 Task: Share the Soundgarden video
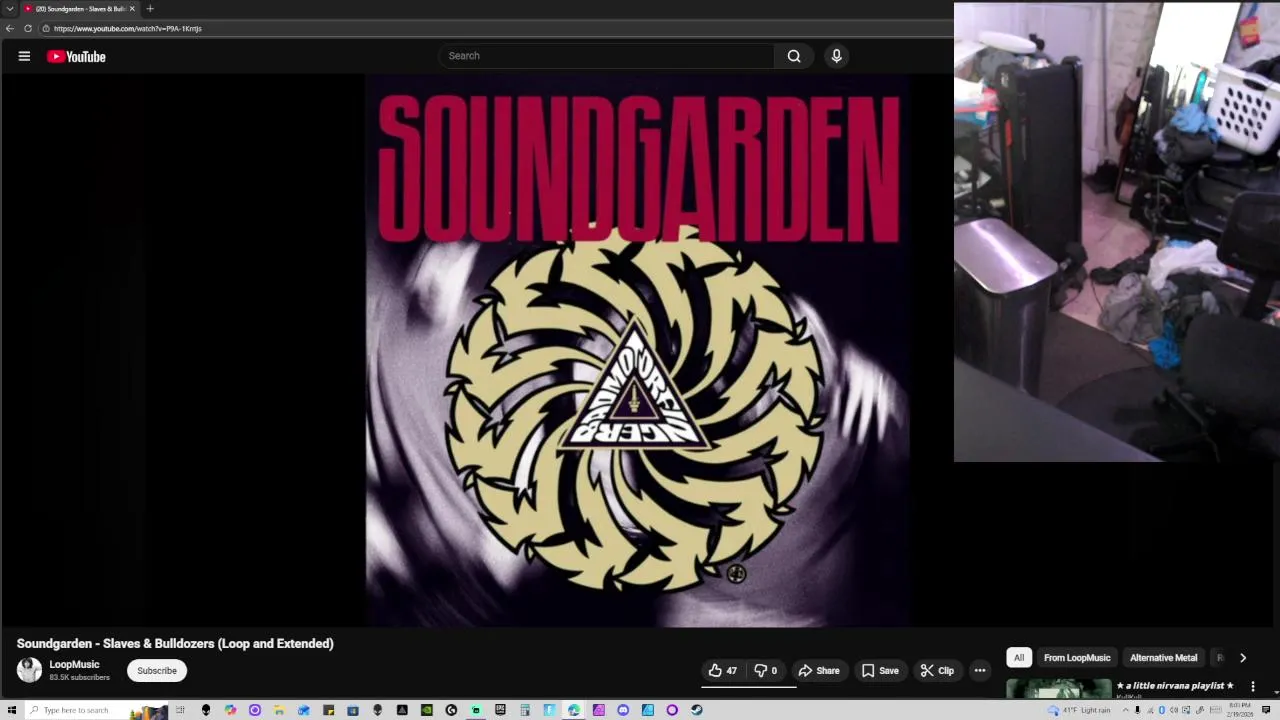pyautogui.click(x=818, y=671)
